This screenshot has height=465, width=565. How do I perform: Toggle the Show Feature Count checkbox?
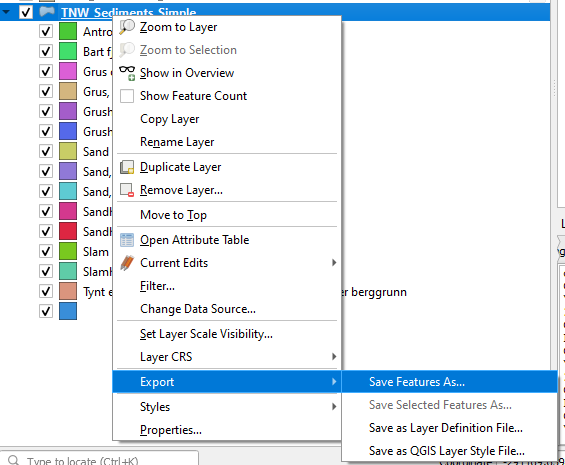[127, 96]
